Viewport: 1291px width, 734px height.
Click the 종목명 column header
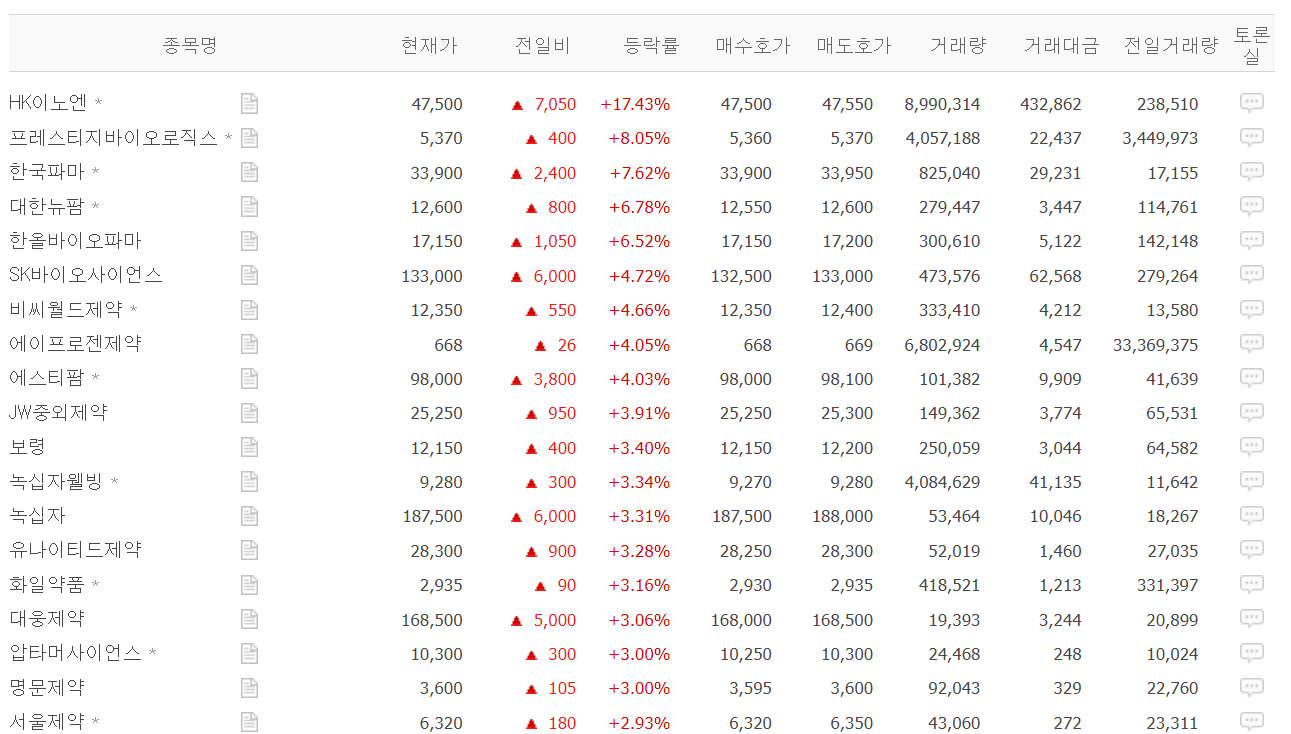[x=190, y=45]
